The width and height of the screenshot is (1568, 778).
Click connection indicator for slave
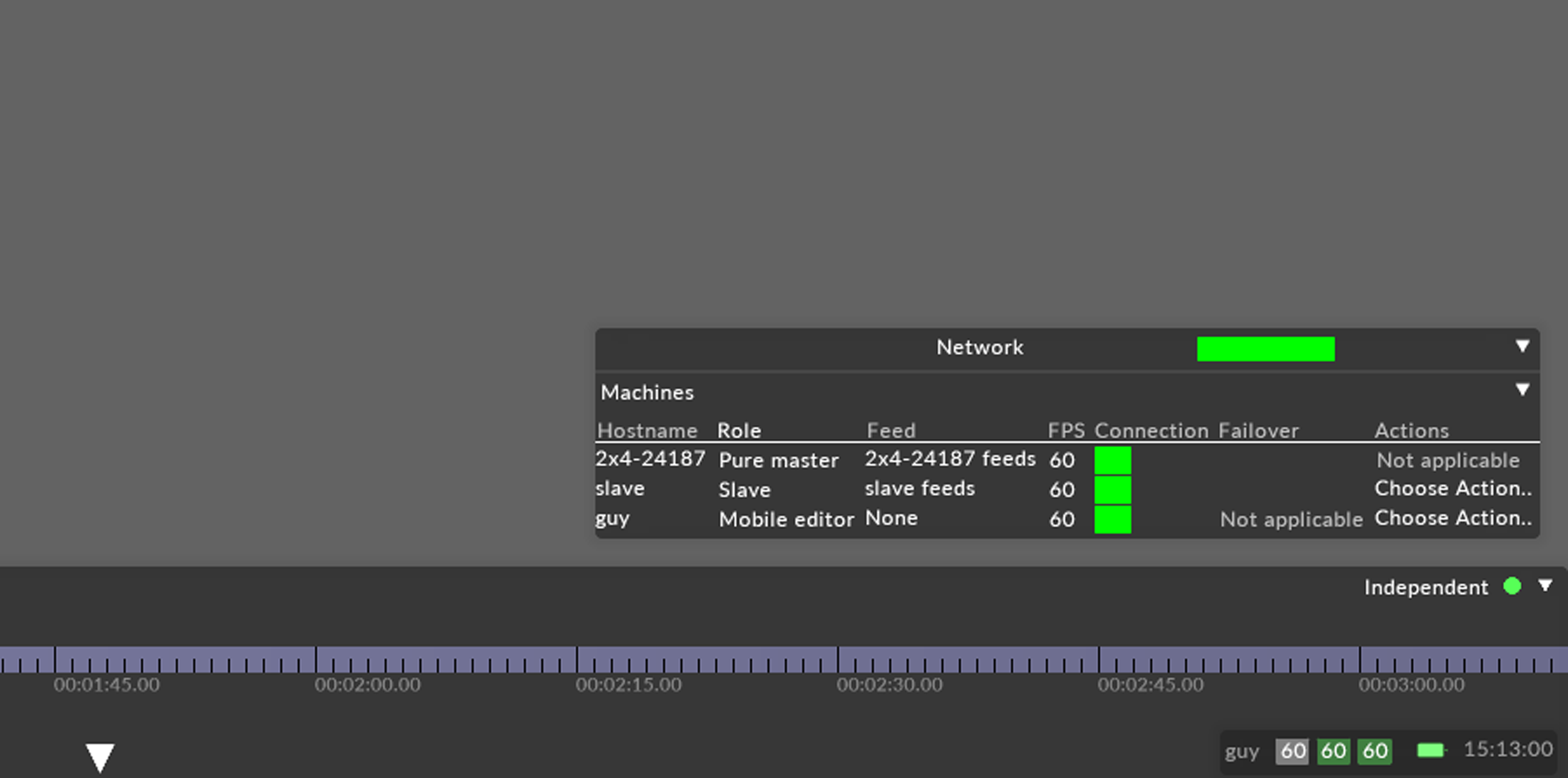(x=1112, y=490)
